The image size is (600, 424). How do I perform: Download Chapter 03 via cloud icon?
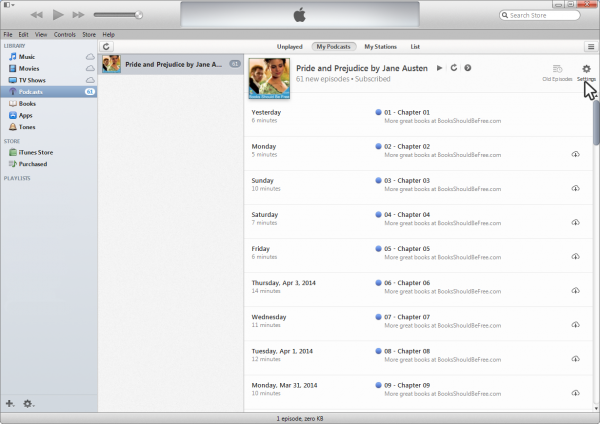coord(575,188)
